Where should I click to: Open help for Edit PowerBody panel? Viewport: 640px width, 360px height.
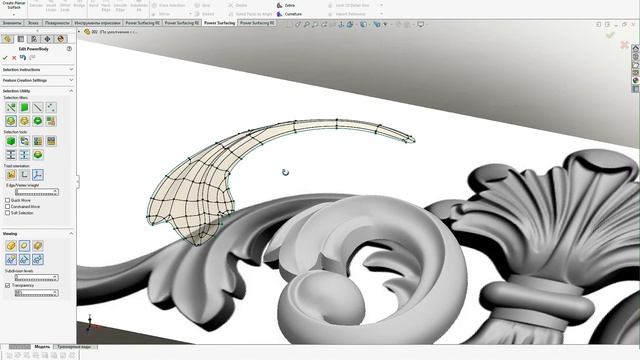[x=69, y=49]
